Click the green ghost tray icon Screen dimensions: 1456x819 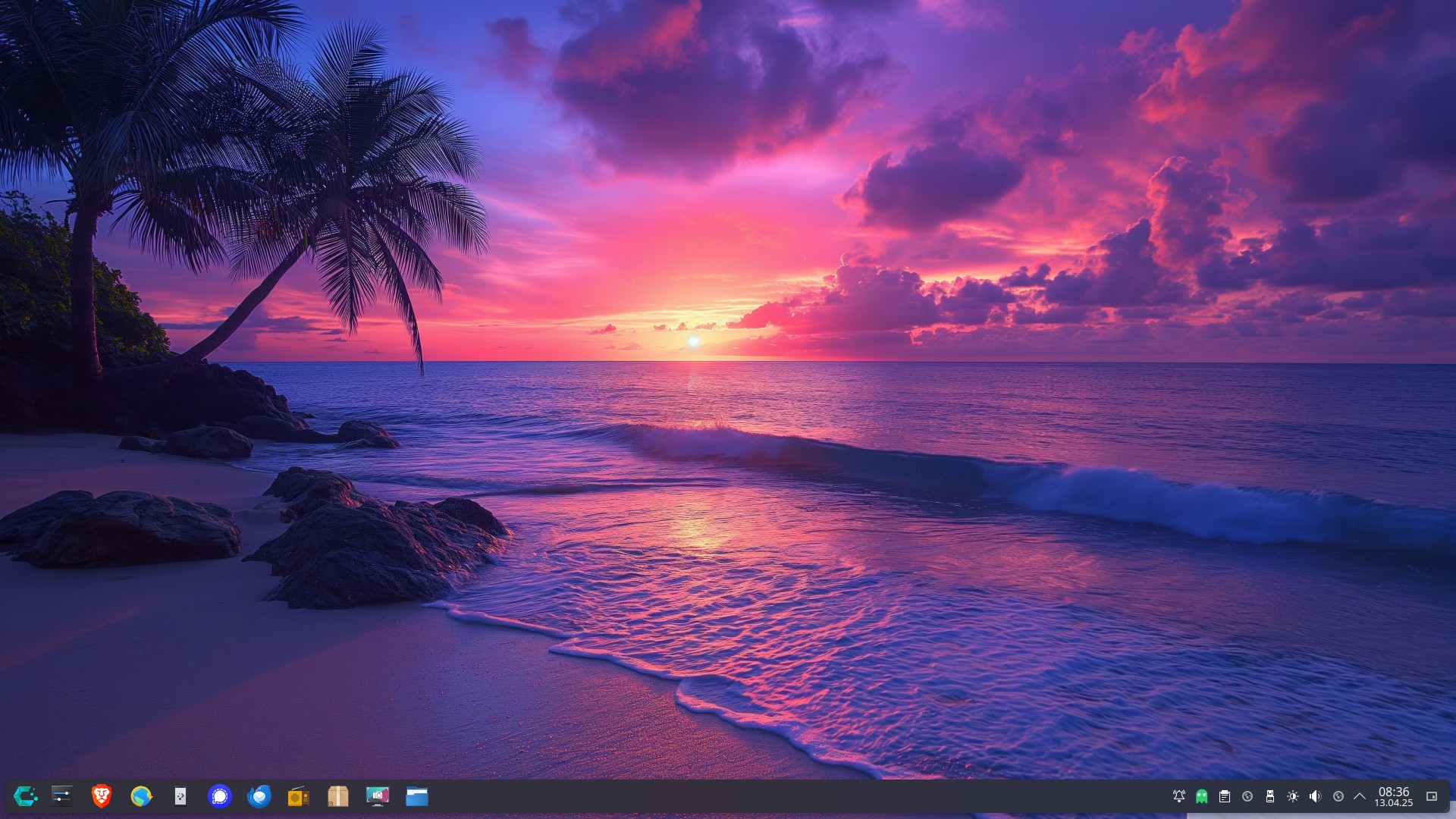click(x=1202, y=796)
